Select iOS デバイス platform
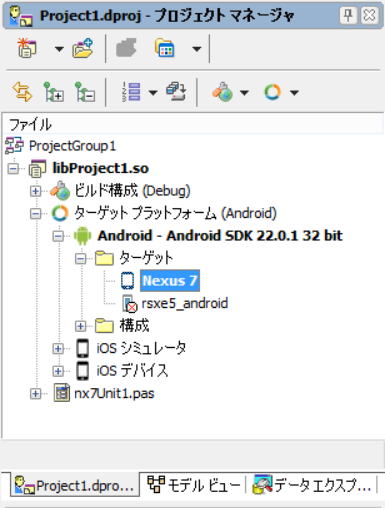The width and height of the screenshot is (385, 508). pyautogui.click(x=132, y=371)
